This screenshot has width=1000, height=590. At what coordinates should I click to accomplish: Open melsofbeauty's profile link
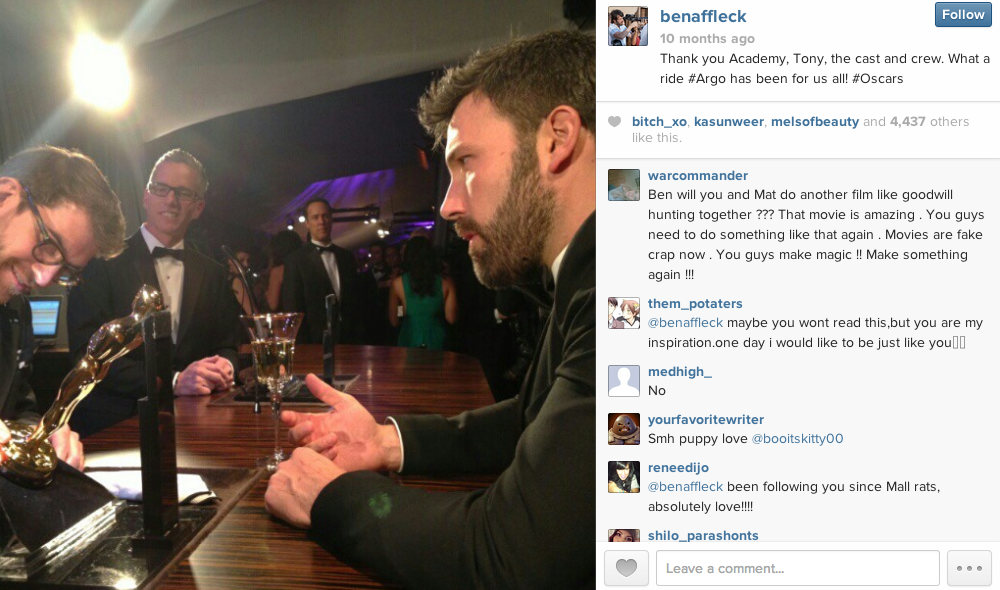click(814, 121)
